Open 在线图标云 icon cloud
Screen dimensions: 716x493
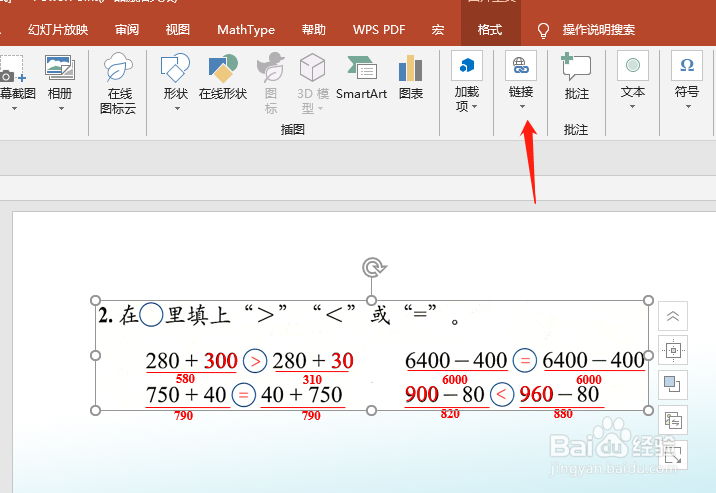(x=118, y=83)
